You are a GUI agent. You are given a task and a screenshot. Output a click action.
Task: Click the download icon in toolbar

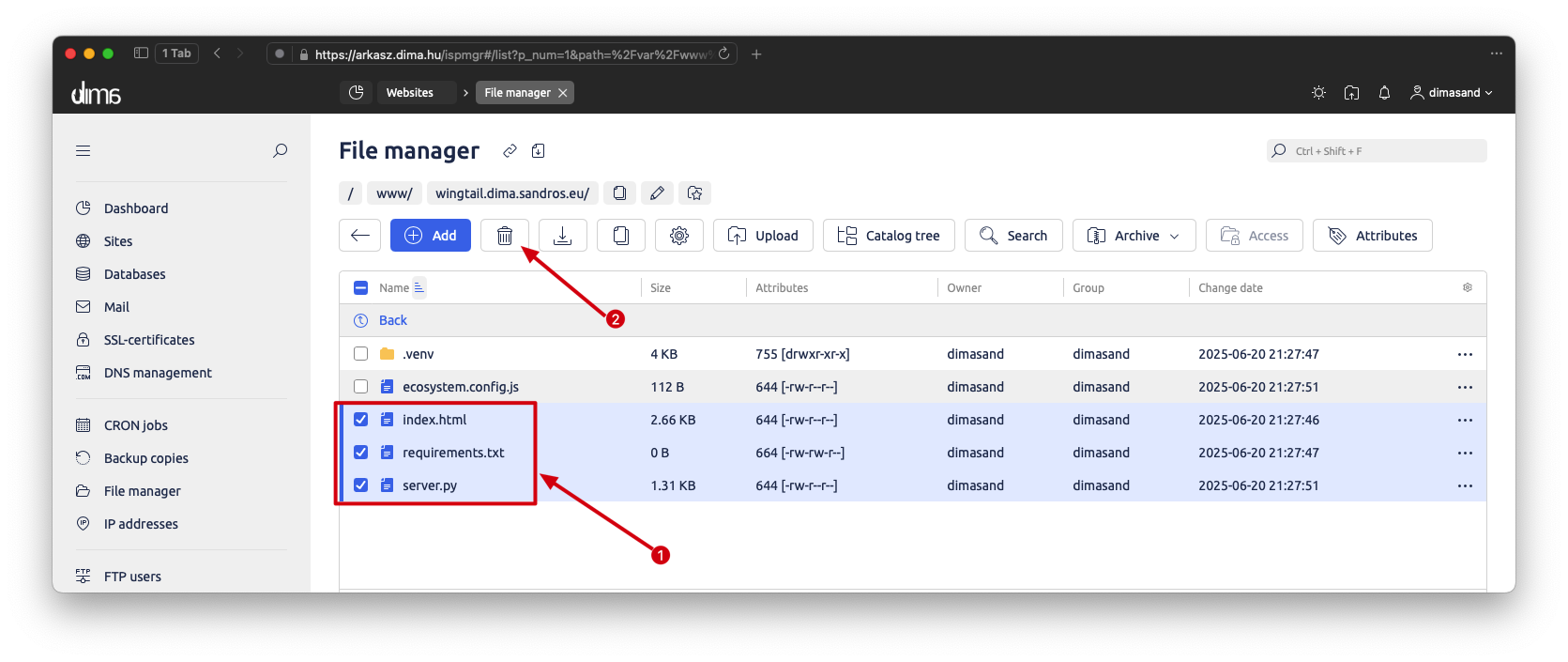coord(563,236)
